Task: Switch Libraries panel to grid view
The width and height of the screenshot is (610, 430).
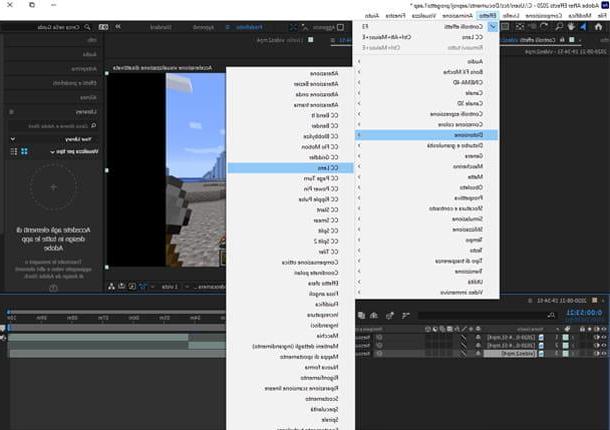Action: 24,151
